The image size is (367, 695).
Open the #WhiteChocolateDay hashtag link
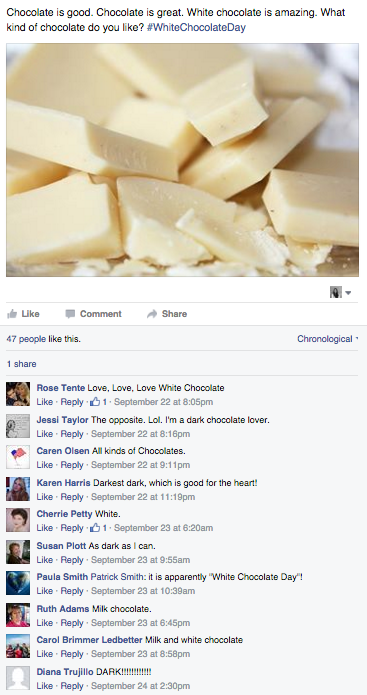pos(195,27)
